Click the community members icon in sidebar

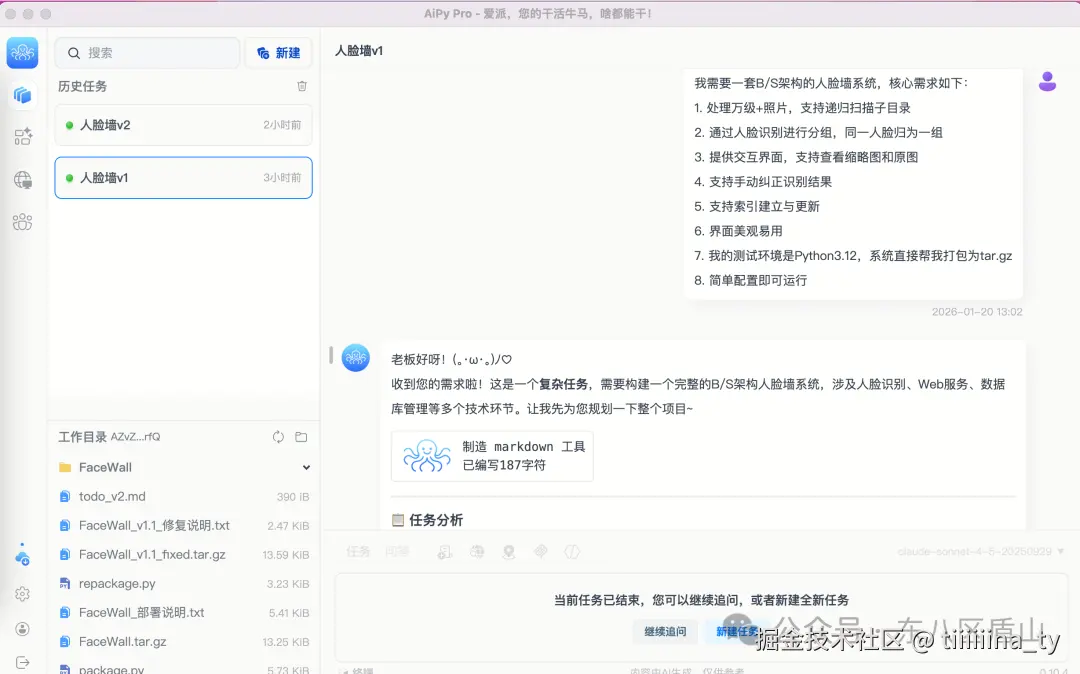coord(23,221)
